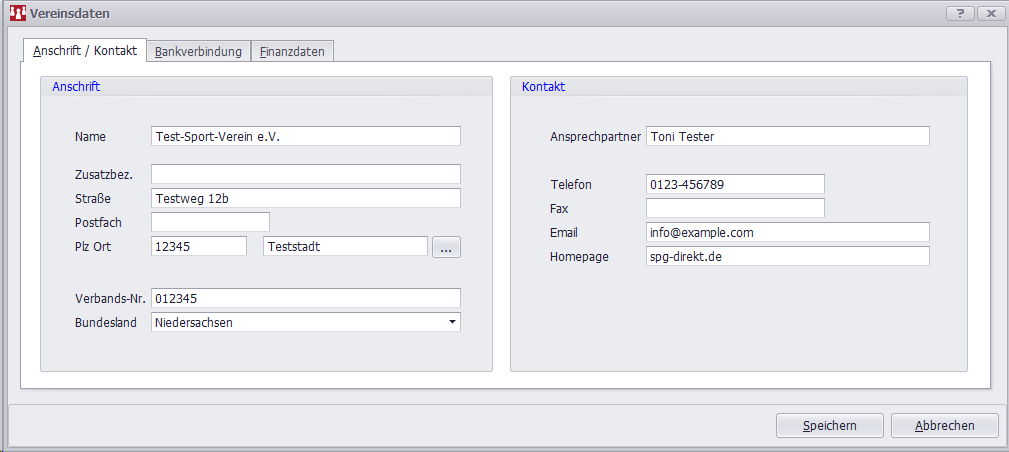Expand the Bundesland dropdown
The width and height of the screenshot is (1009, 452).
pyautogui.click(x=452, y=322)
